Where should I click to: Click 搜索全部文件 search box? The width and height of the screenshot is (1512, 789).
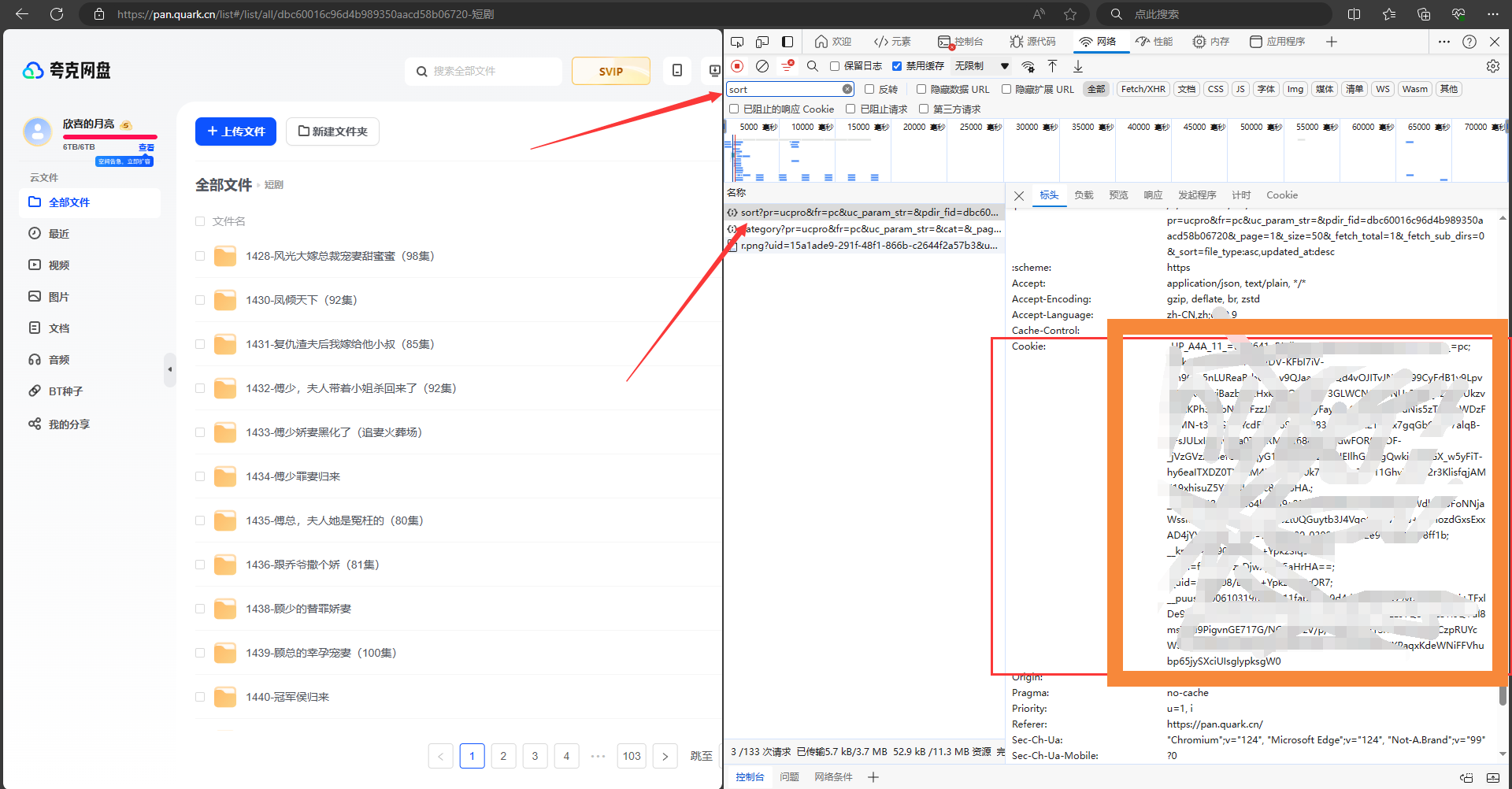(x=484, y=71)
